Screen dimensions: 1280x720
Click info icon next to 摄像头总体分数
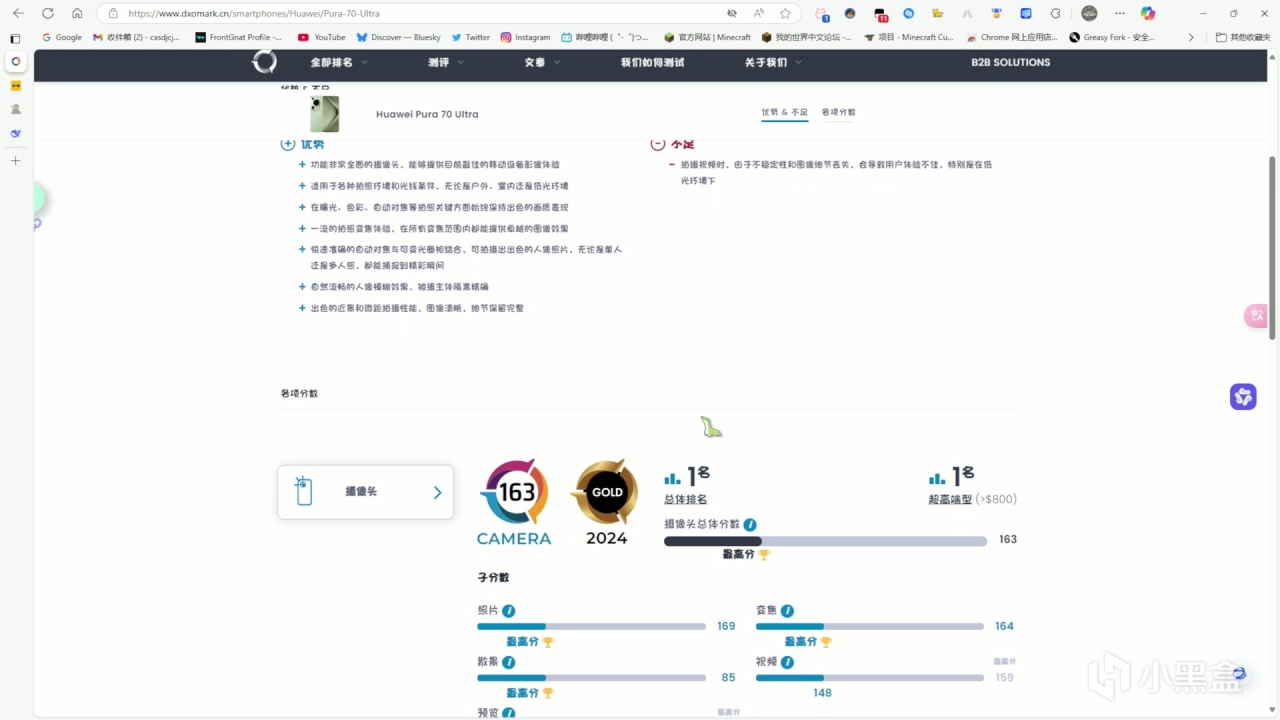[750, 524]
